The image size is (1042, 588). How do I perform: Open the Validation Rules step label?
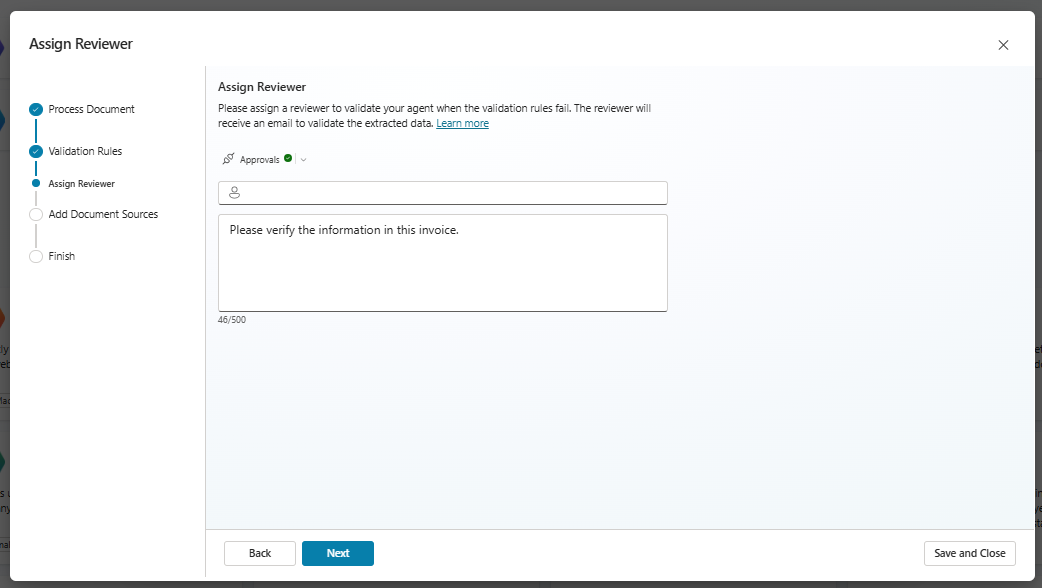[x=85, y=151]
